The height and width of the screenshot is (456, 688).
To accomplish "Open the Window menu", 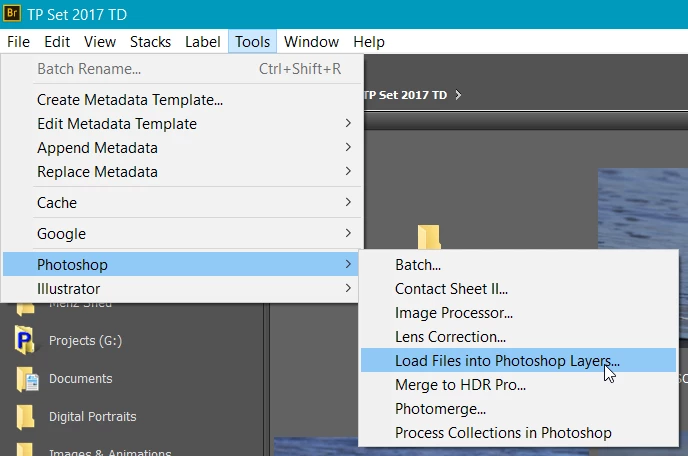I will (312, 42).
